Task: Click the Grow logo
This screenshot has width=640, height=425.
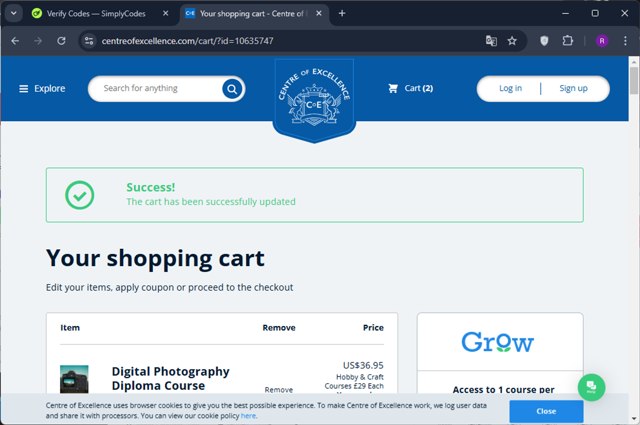Action: [498, 342]
